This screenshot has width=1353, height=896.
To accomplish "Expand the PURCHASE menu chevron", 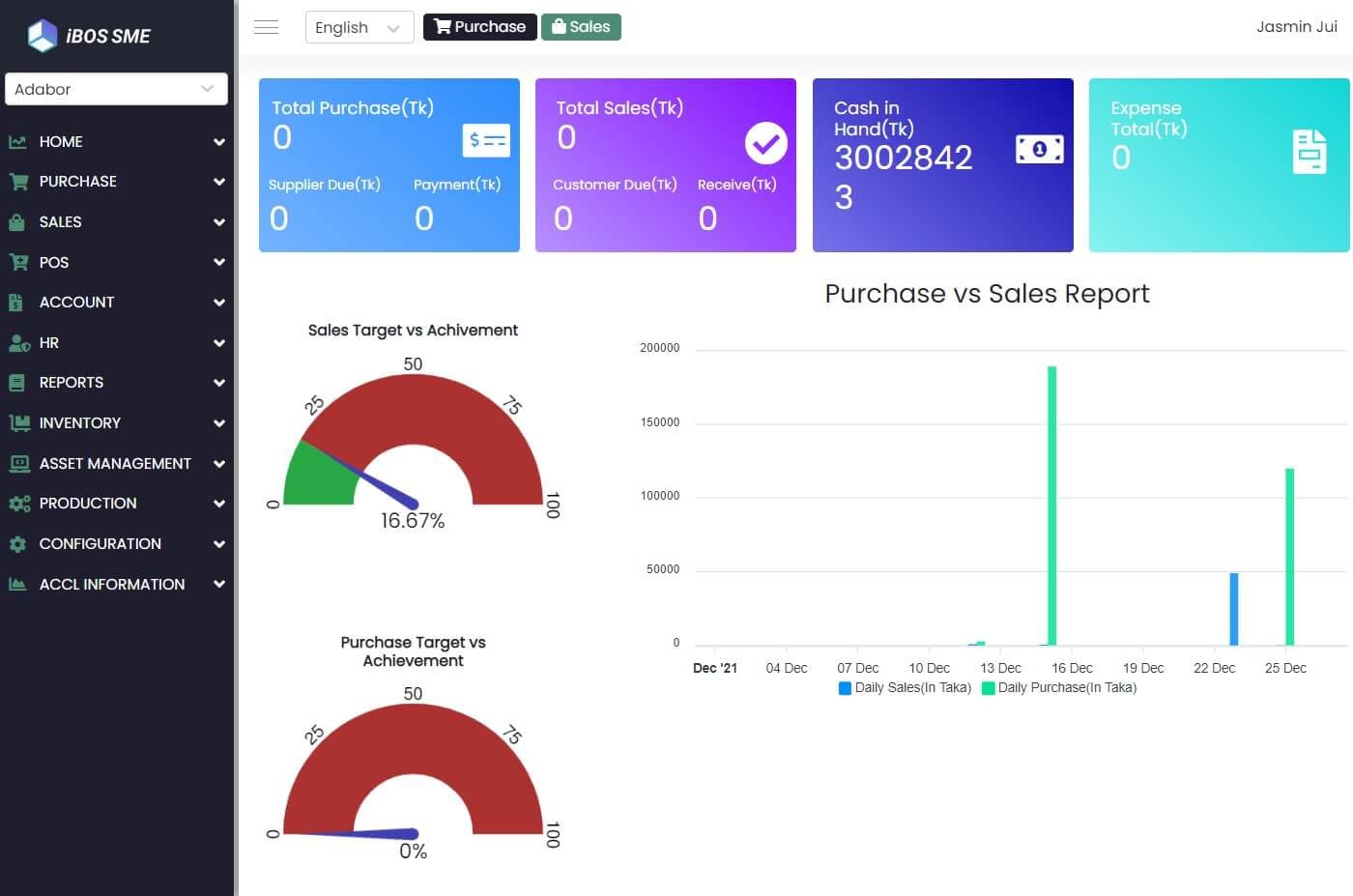I will pyautogui.click(x=219, y=182).
